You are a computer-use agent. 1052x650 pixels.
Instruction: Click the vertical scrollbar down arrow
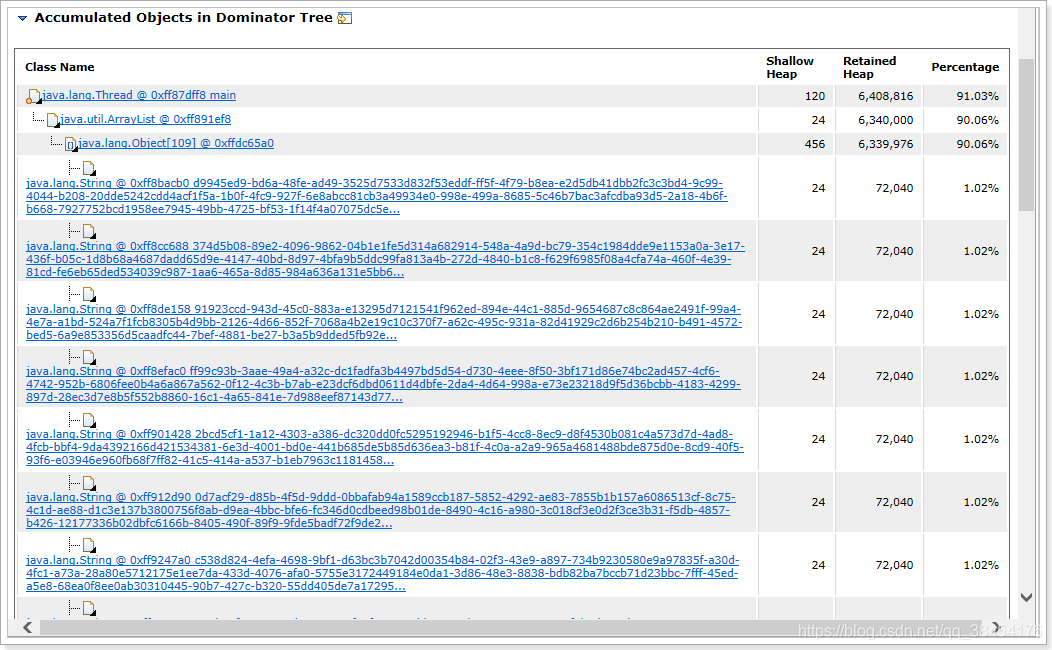(x=1026, y=597)
